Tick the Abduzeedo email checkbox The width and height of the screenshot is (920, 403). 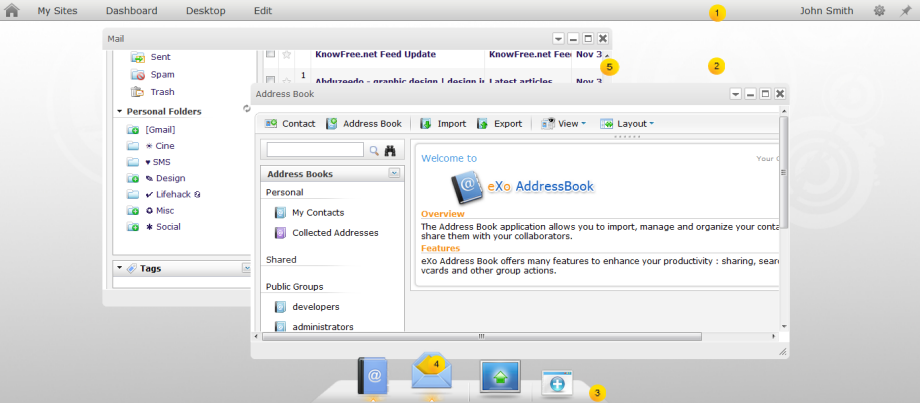coord(271,81)
